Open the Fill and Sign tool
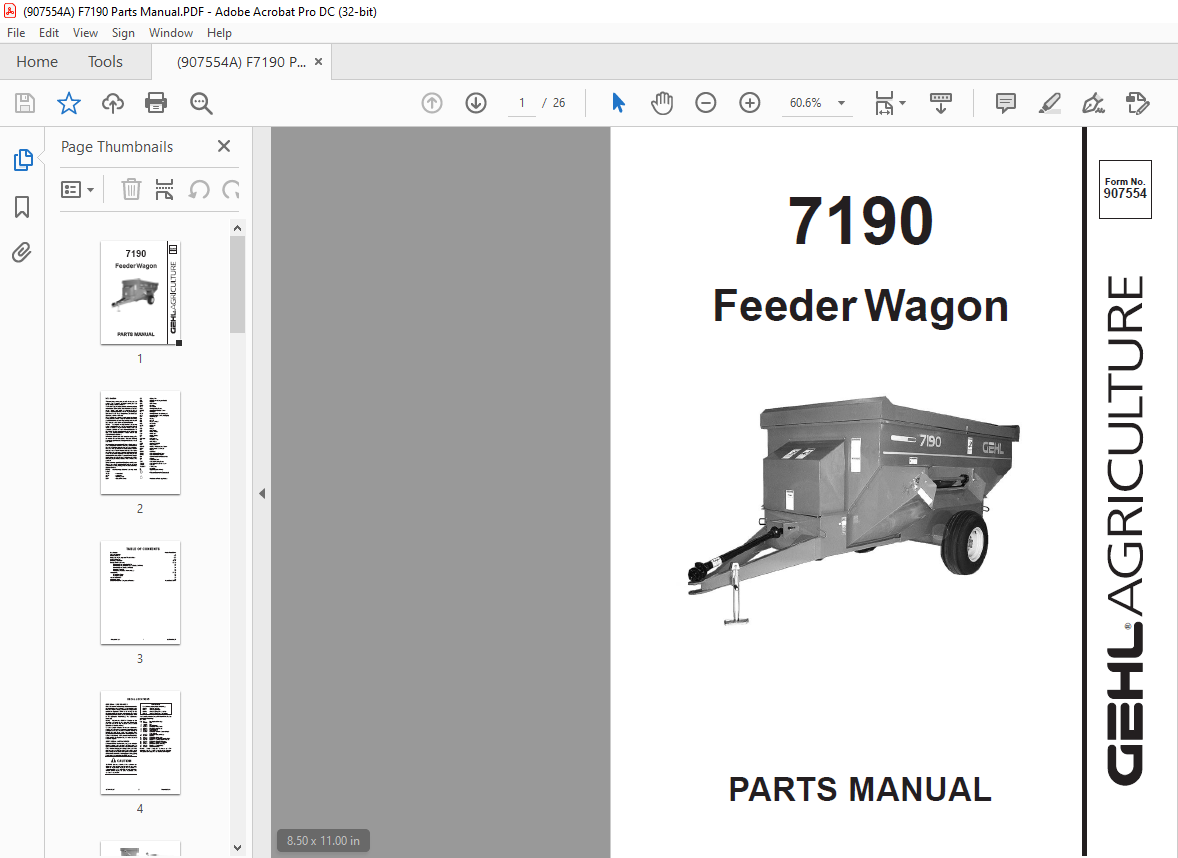Screen dimensions: 1178x858 1093,103
